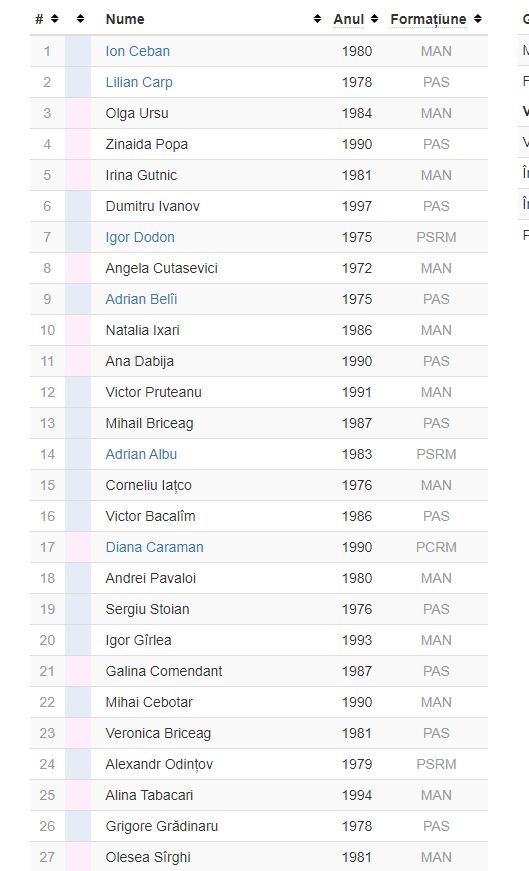Sort table by the # column arrows
529x871 pixels.
click(54, 19)
